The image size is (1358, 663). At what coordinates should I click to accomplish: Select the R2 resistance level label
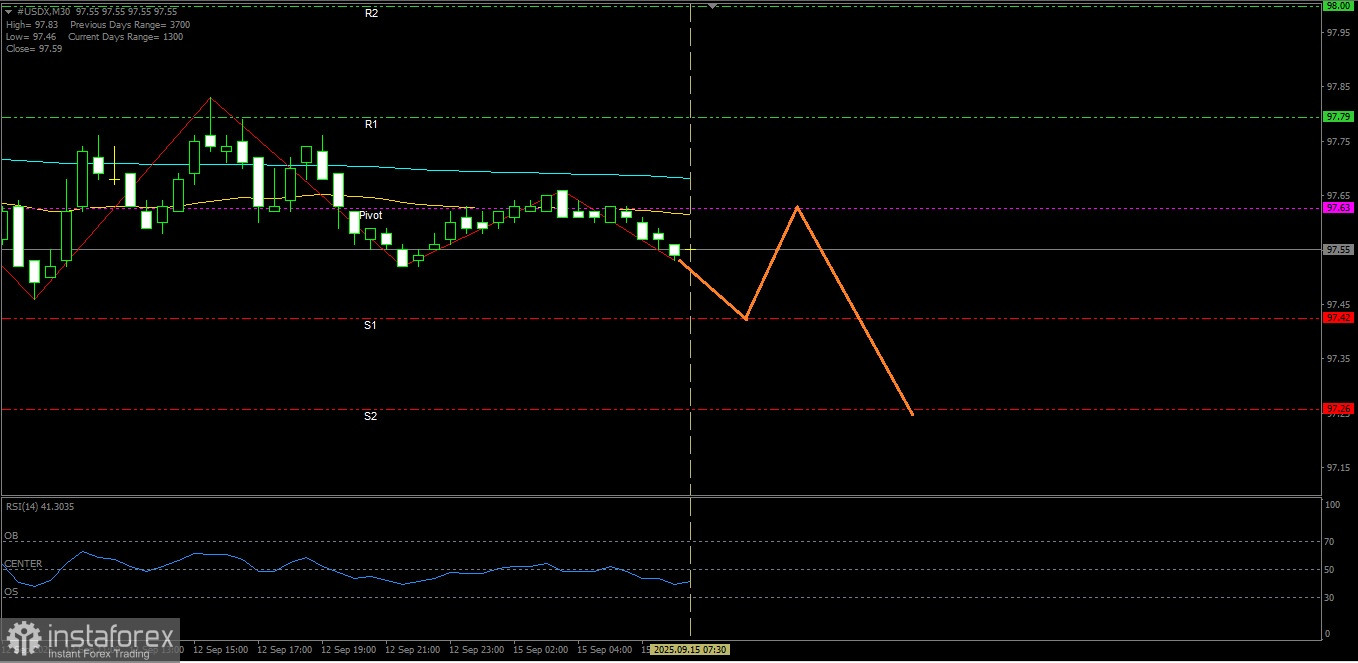[x=371, y=13]
